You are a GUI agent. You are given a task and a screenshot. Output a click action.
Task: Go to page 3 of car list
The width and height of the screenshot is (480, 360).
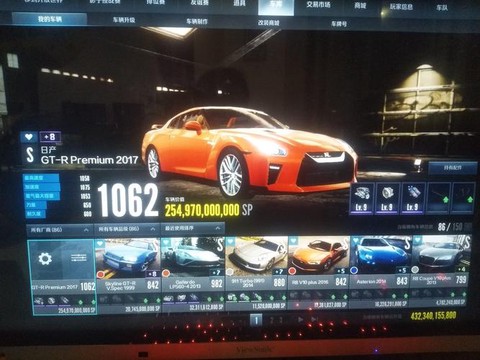(281, 320)
